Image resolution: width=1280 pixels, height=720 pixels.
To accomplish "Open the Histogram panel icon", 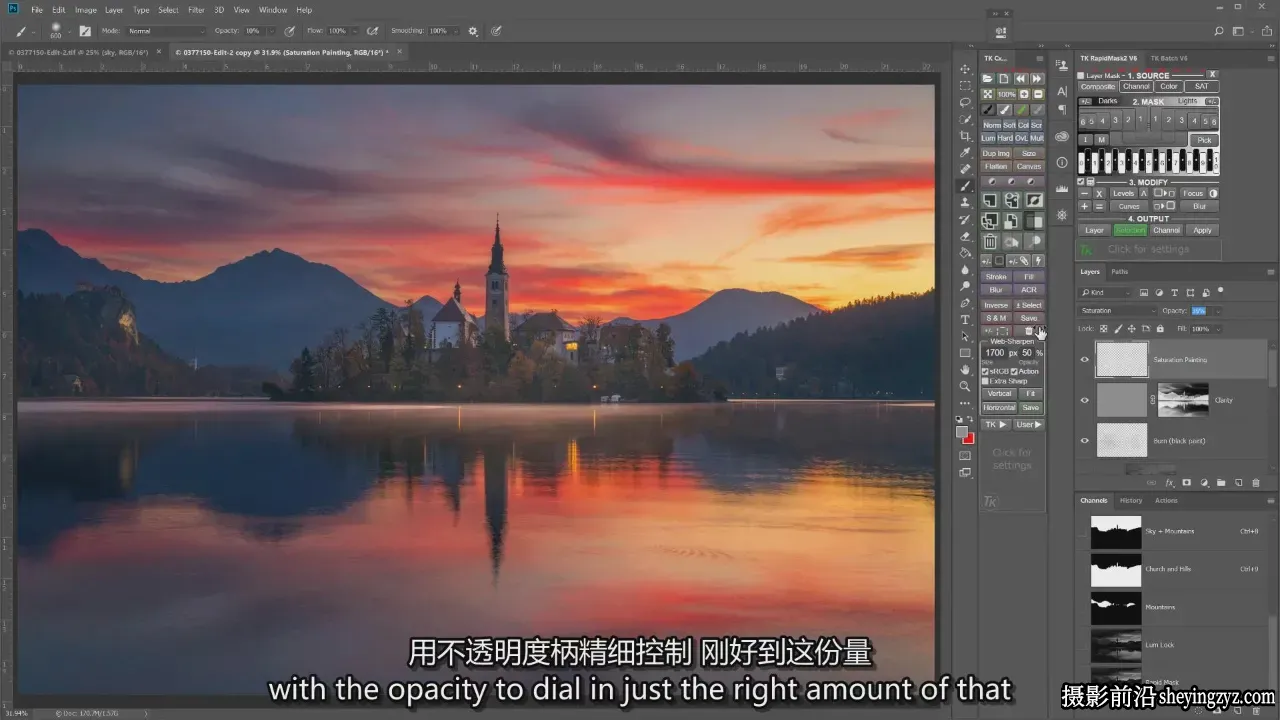I will click(1062, 187).
